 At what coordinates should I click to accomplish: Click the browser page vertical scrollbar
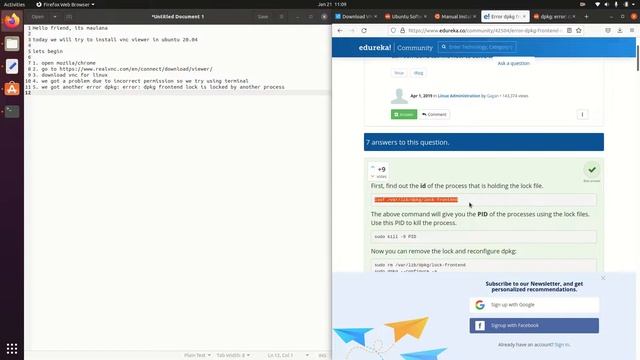(638, 58)
